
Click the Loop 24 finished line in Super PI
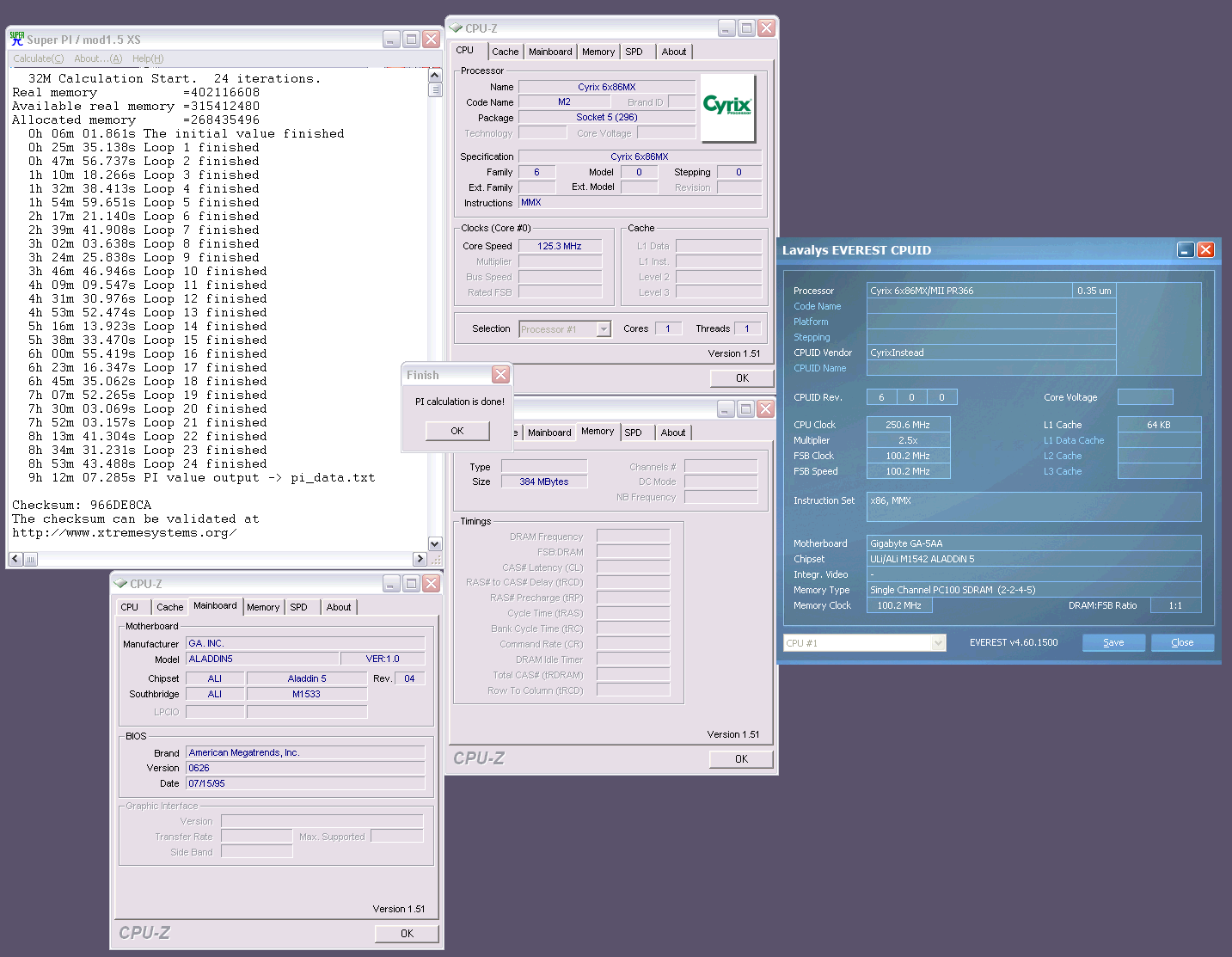pyautogui.click(x=148, y=463)
